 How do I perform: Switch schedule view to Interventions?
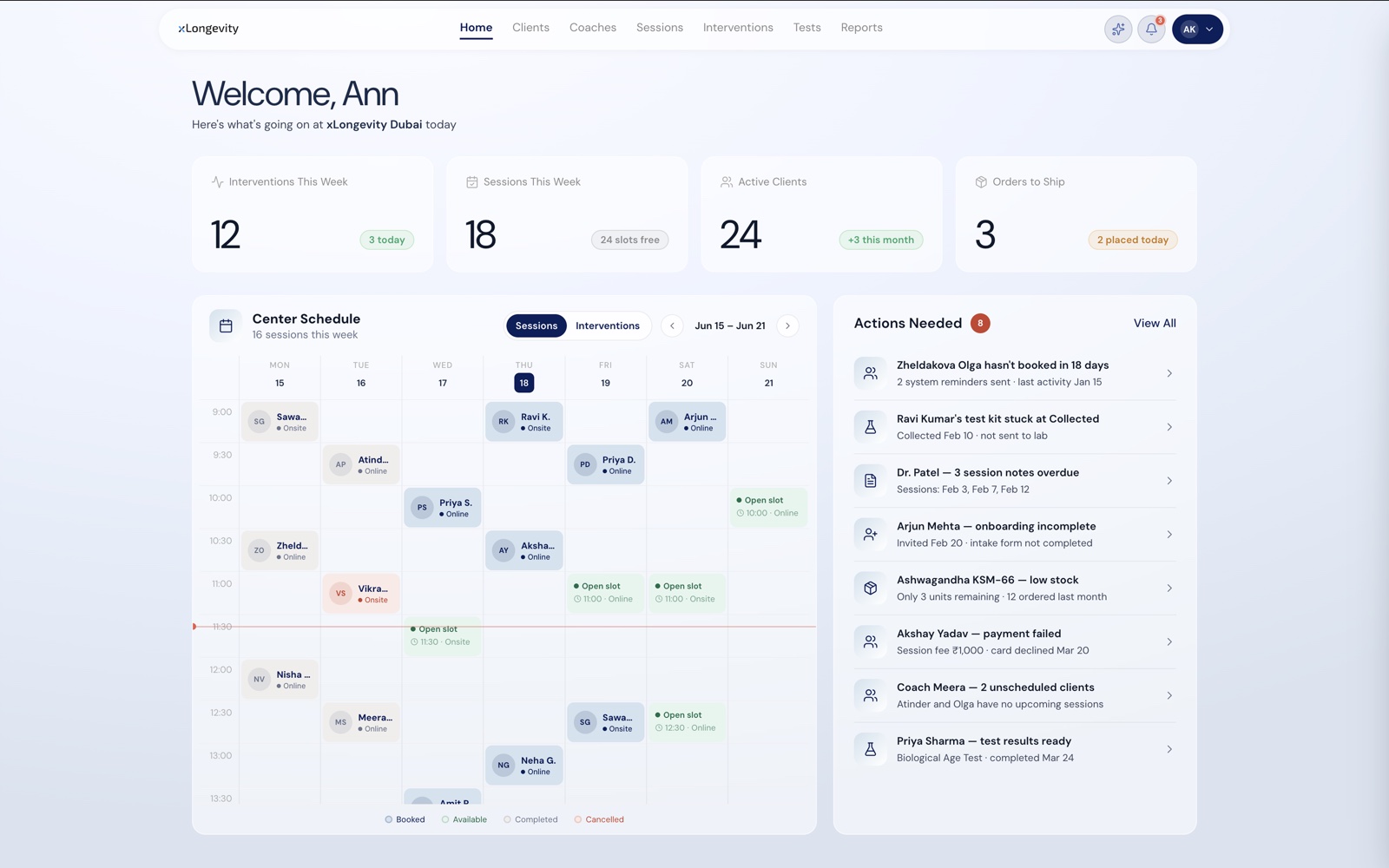point(608,325)
